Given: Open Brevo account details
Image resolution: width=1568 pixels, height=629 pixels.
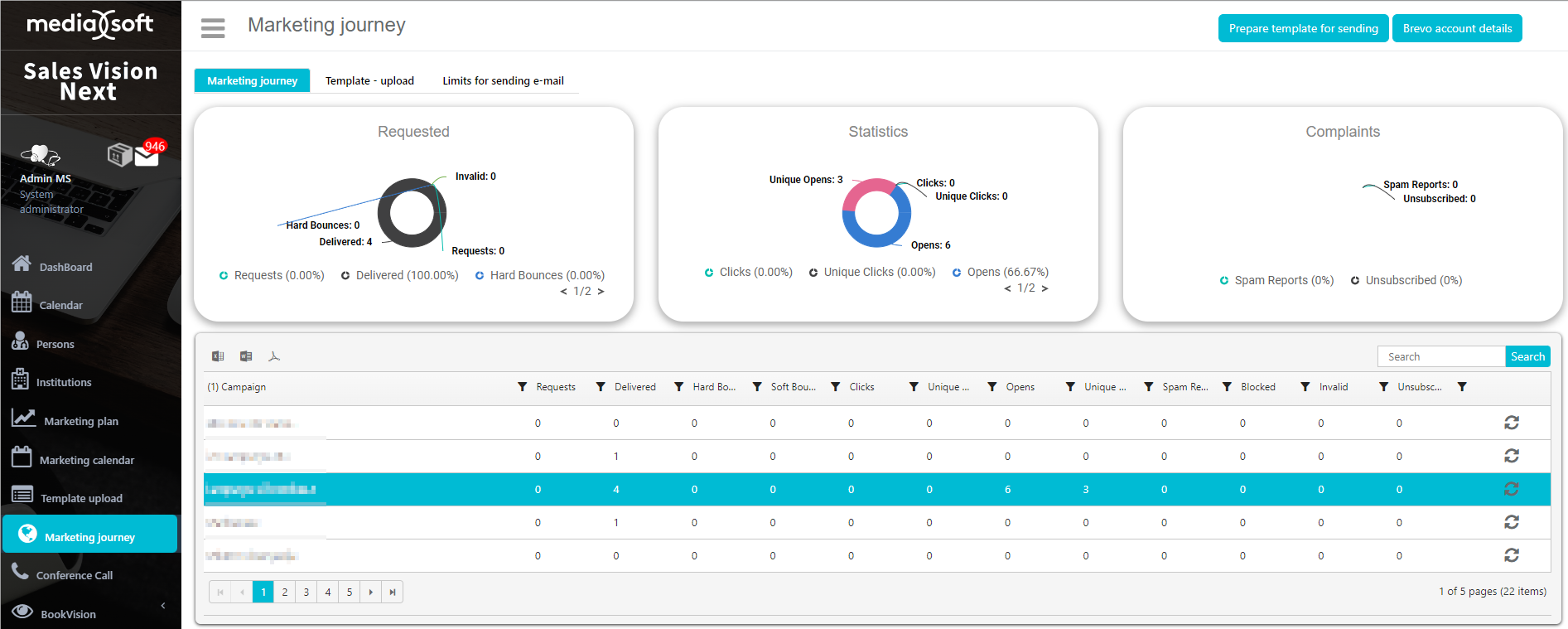Looking at the screenshot, I should click(1457, 28).
